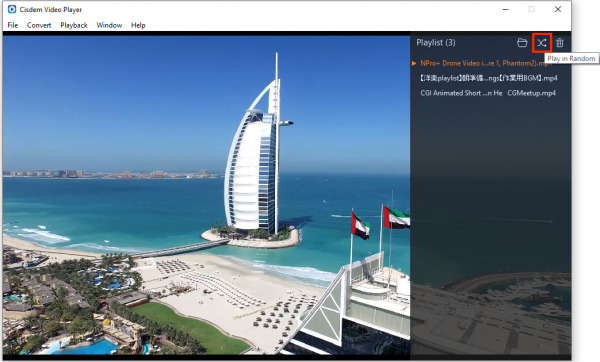
Task: Toggle the Play in Random shuffle icon
Action: [x=541, y=43]
